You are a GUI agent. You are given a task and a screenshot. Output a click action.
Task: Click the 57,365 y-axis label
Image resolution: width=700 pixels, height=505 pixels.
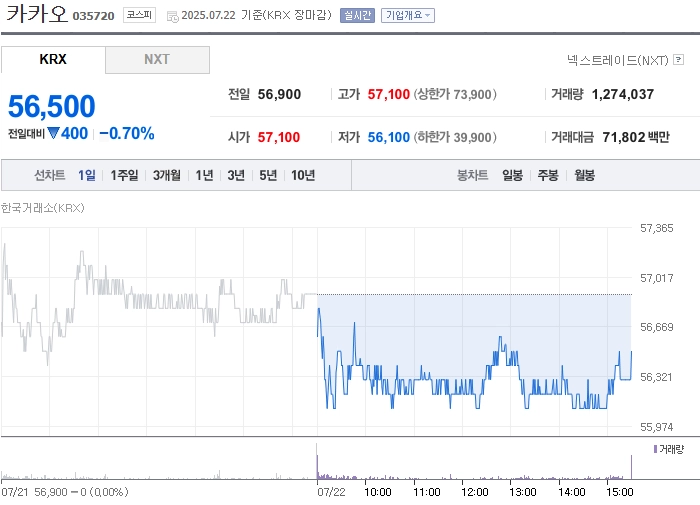click(656, 228)
